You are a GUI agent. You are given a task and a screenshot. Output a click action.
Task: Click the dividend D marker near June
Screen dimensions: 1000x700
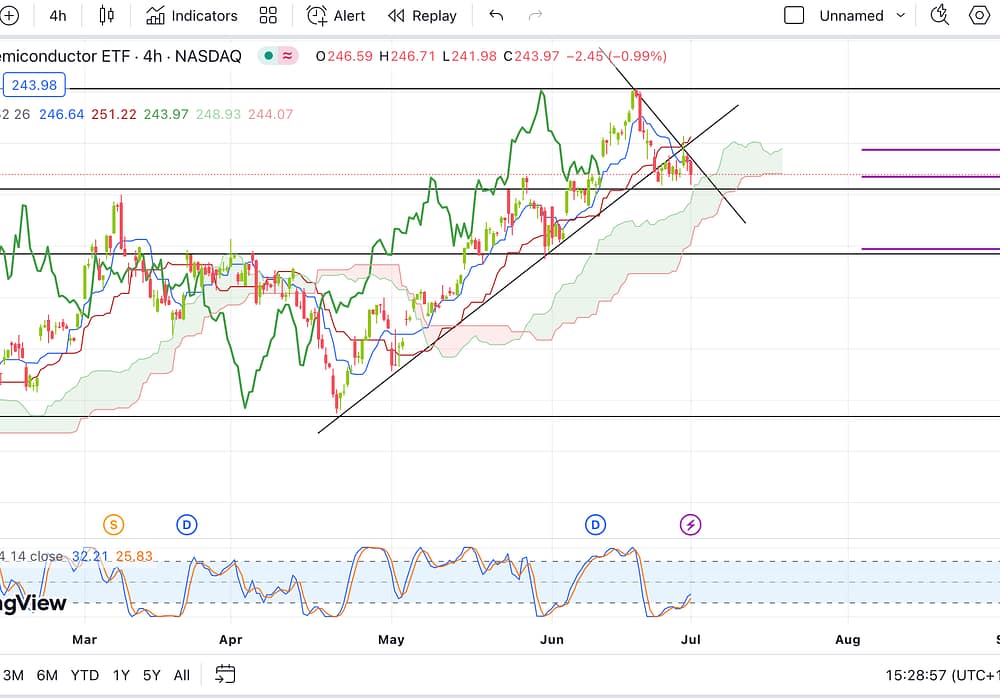click(596, 524)
